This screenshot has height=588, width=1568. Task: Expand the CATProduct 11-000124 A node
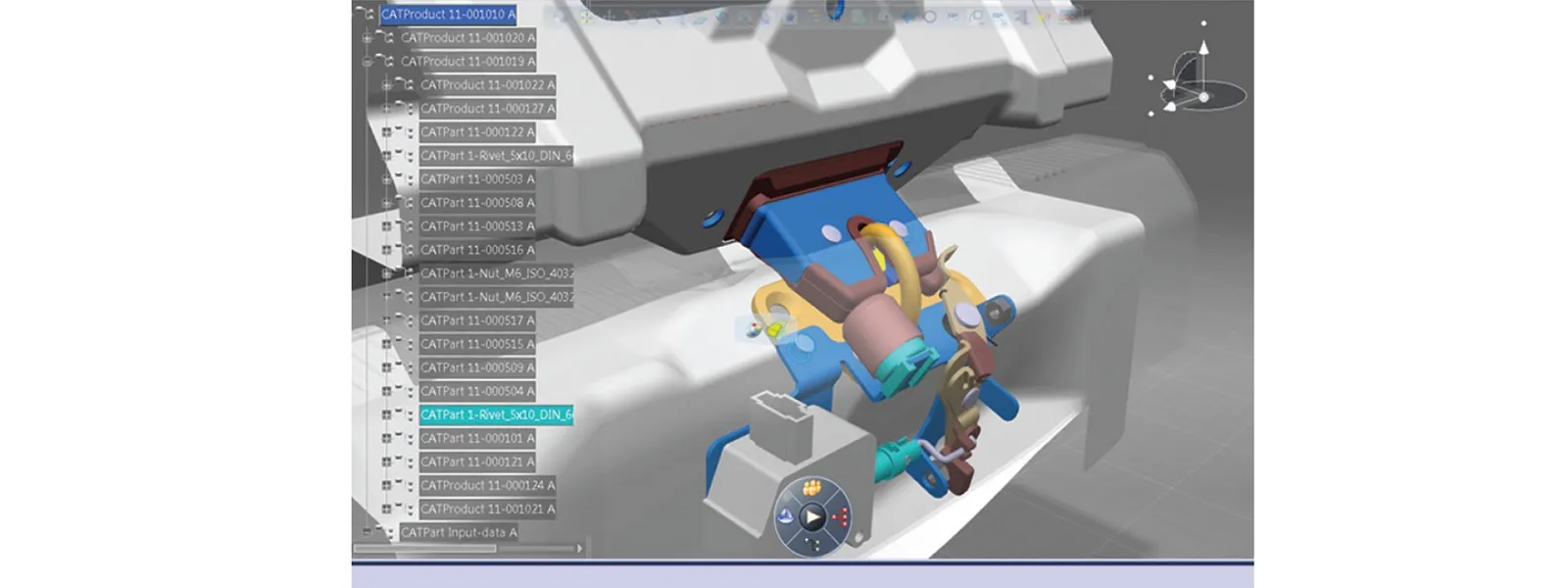pyautogui.click(x=386, y=485)
